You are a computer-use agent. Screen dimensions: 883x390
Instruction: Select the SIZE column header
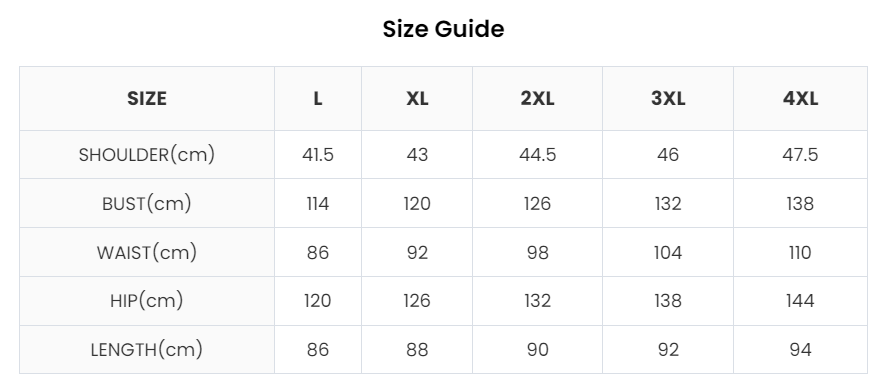click(147, 98)
